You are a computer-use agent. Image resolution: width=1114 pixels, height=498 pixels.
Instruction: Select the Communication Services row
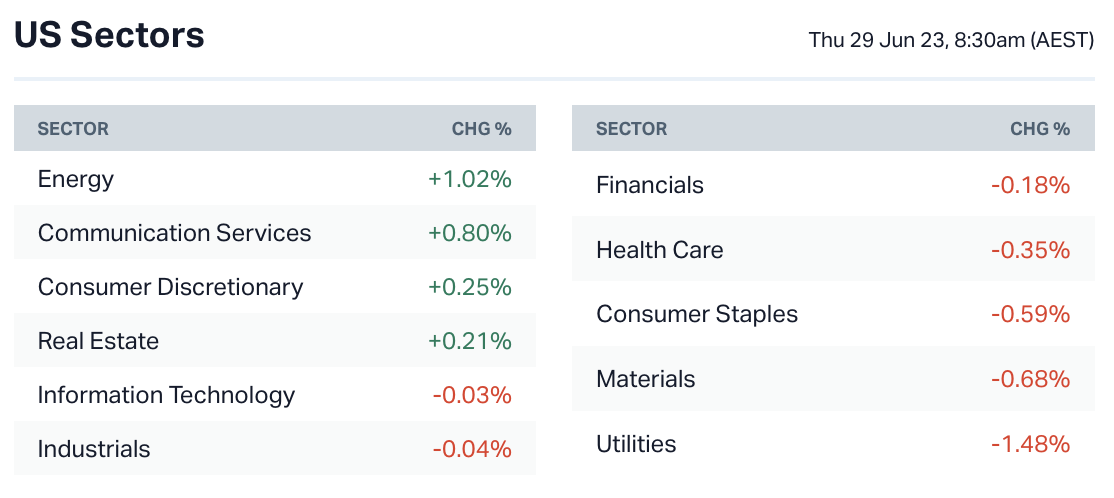(x=174, y=234)
